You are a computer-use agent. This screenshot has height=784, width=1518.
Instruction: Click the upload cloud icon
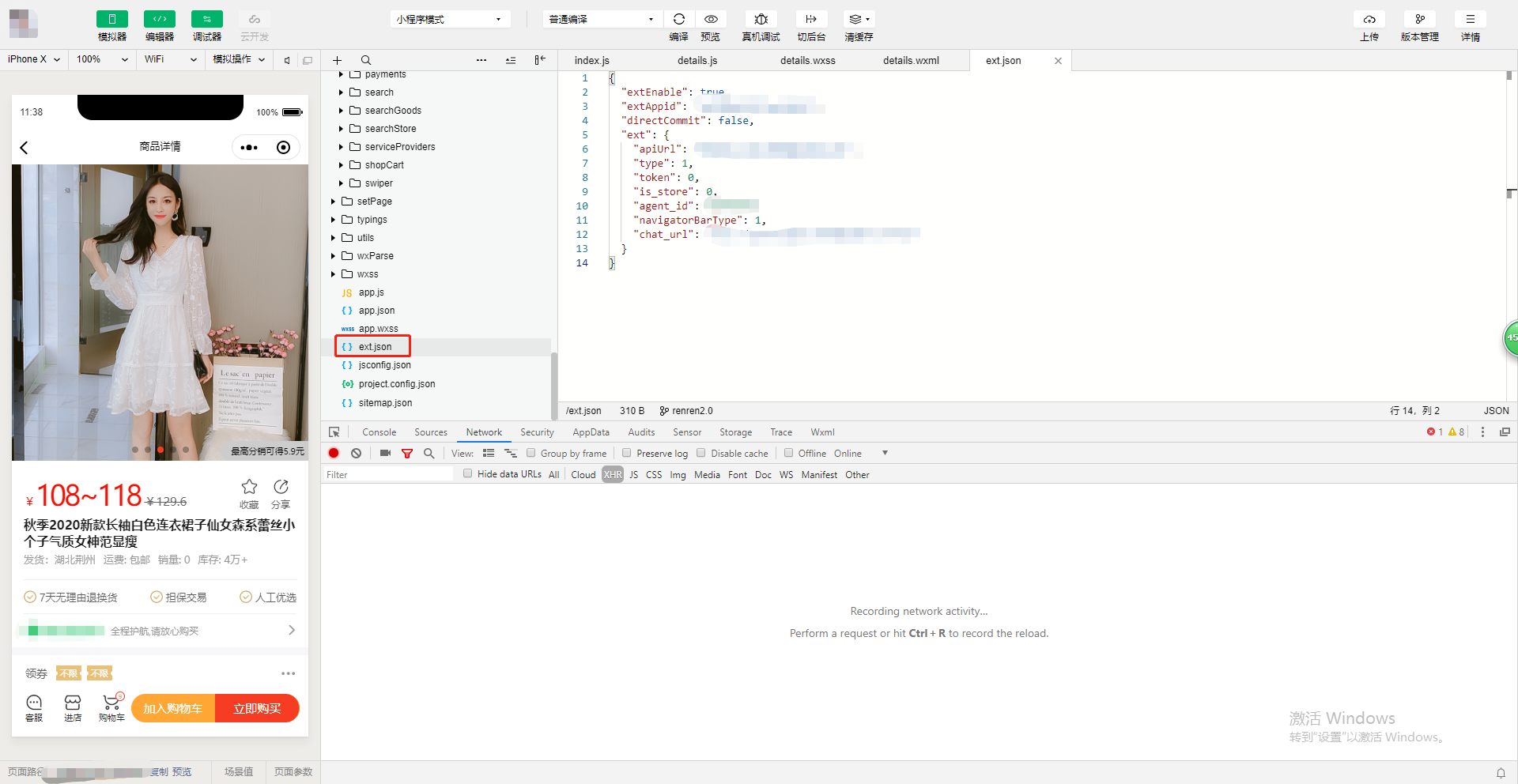[1369, 19]
